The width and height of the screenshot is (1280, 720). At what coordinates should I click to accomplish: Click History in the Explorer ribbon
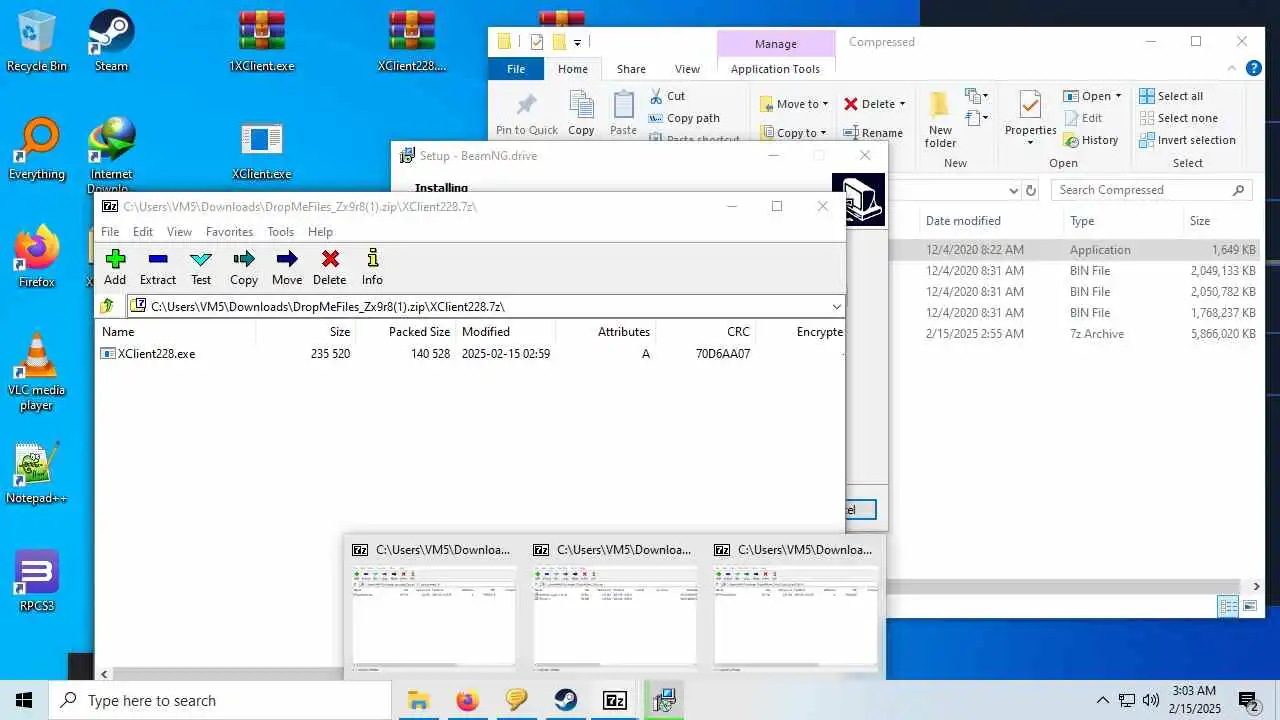(1091, 140)
